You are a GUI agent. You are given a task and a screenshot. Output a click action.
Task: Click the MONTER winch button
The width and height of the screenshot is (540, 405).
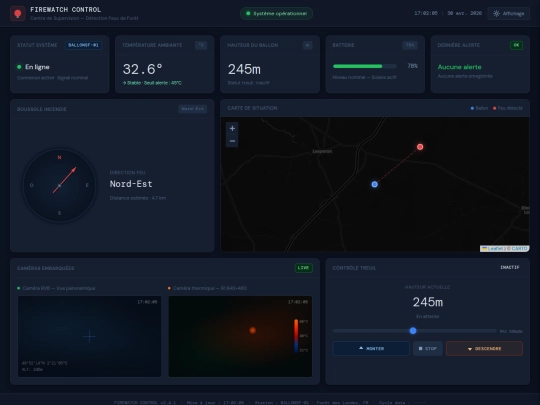click(x=371, y=349)
